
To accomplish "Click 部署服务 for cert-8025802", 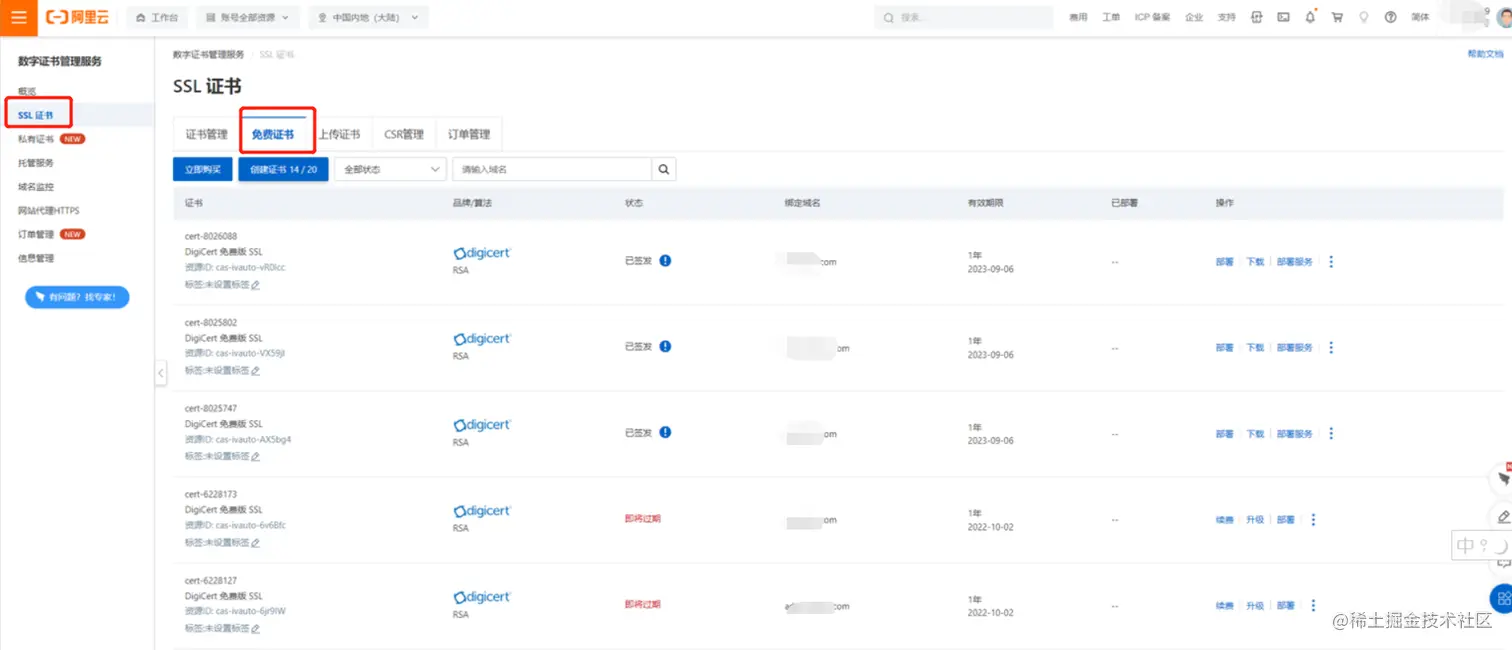I will [x=1295, y=348].
